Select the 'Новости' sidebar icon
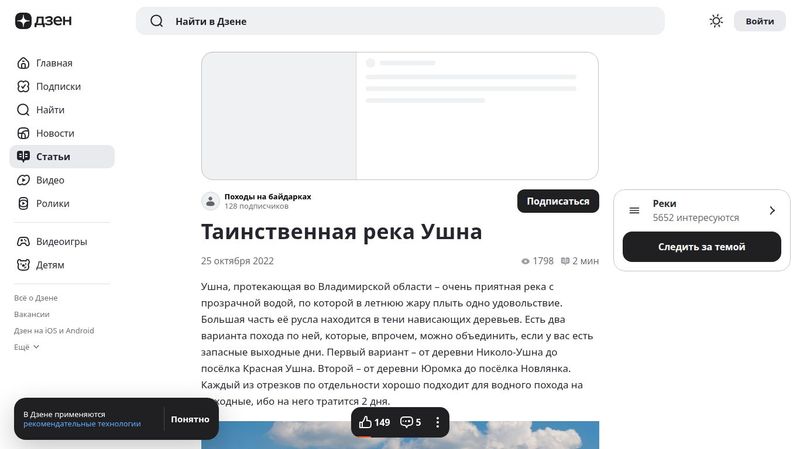Image resolution: width=800 pixels, height=449 pixels. 24,133
